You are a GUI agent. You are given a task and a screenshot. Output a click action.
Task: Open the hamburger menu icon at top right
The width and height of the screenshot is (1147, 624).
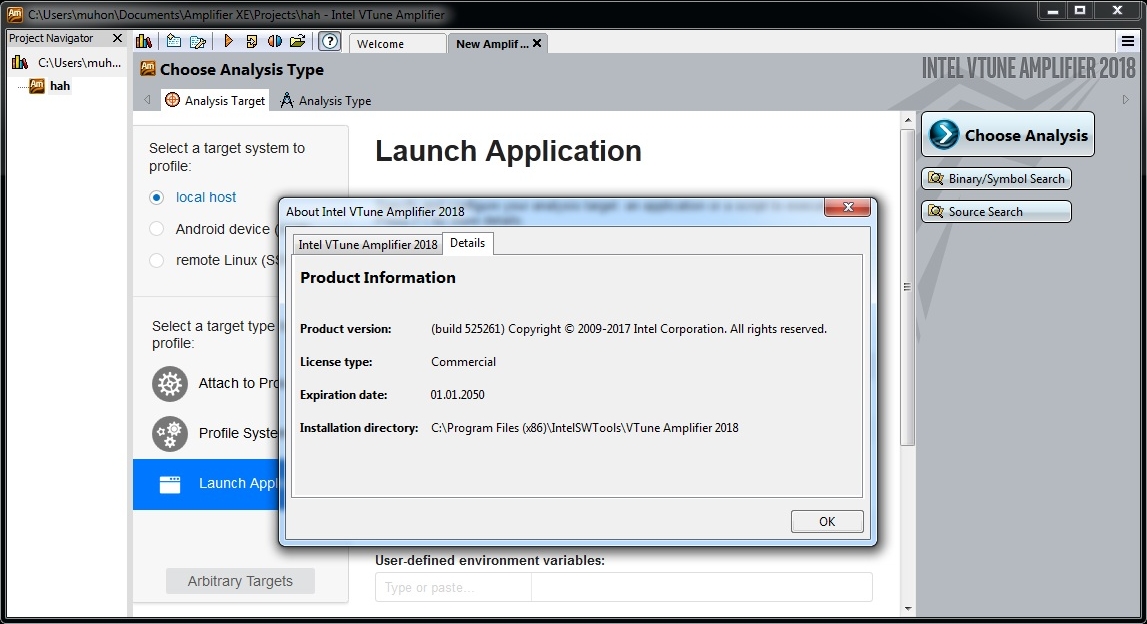1127,41
